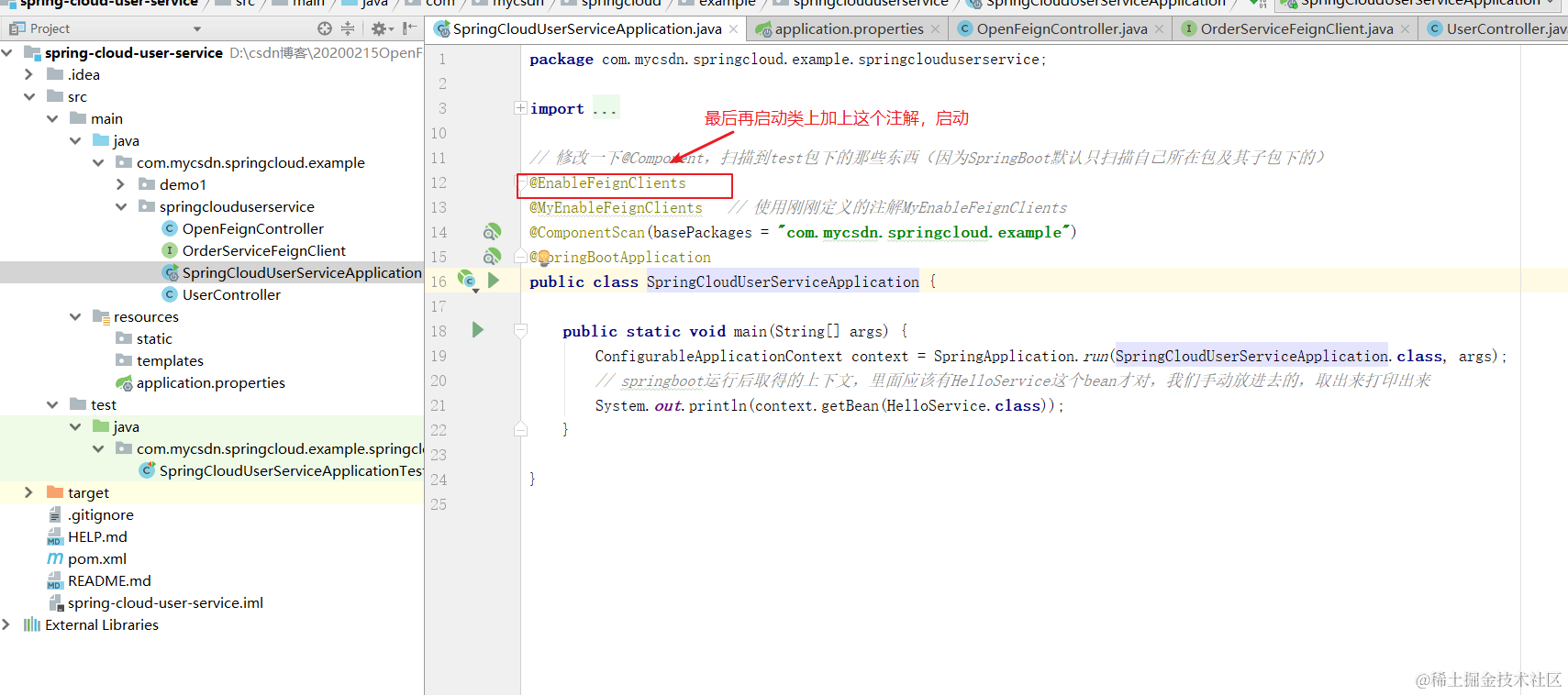Image resolution: width=1568 pixels, height=695 pixels.
Task: Collapse the spring-cloud-user-service root node
Action: (7, 52)
